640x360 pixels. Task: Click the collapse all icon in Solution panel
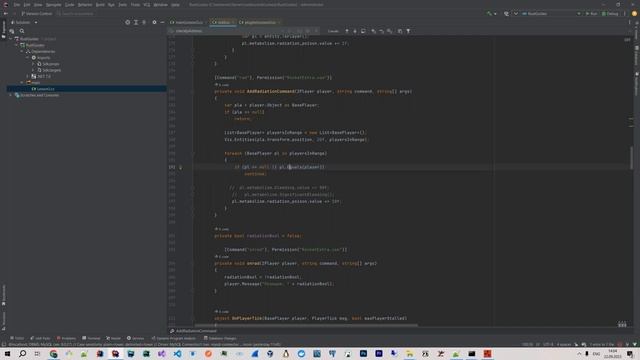pyautogui.click(x=144, y=22)
